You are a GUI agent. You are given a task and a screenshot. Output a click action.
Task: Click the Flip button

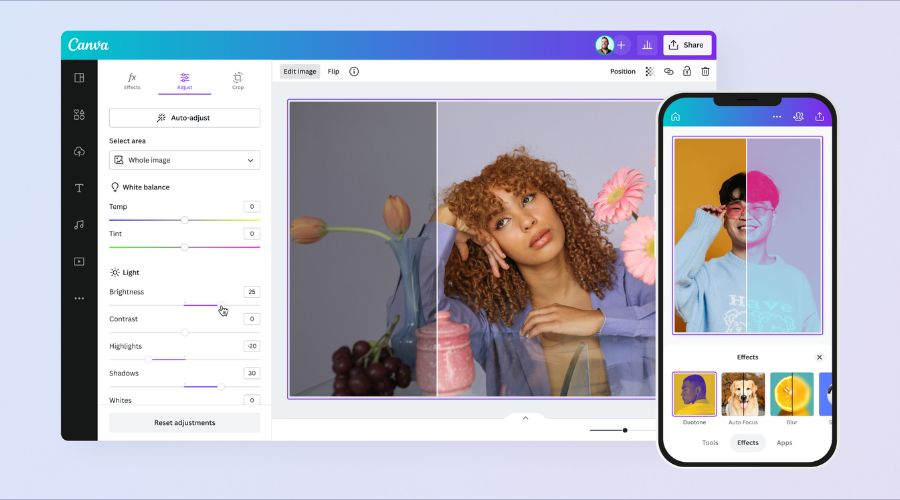pyautogui.click(x=333, y=72)
